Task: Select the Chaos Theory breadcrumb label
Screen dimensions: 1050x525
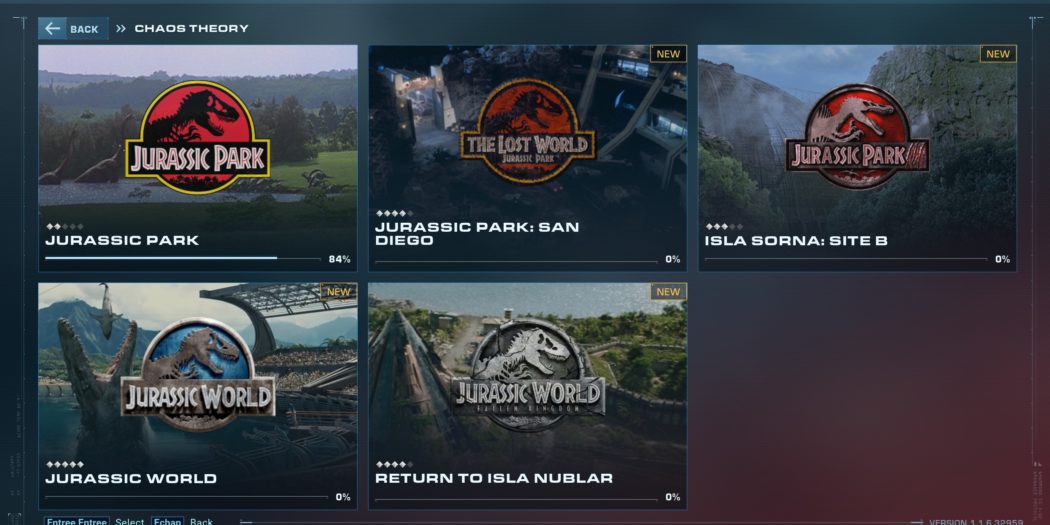Action: pyautogui.click(x=191, y=29)
